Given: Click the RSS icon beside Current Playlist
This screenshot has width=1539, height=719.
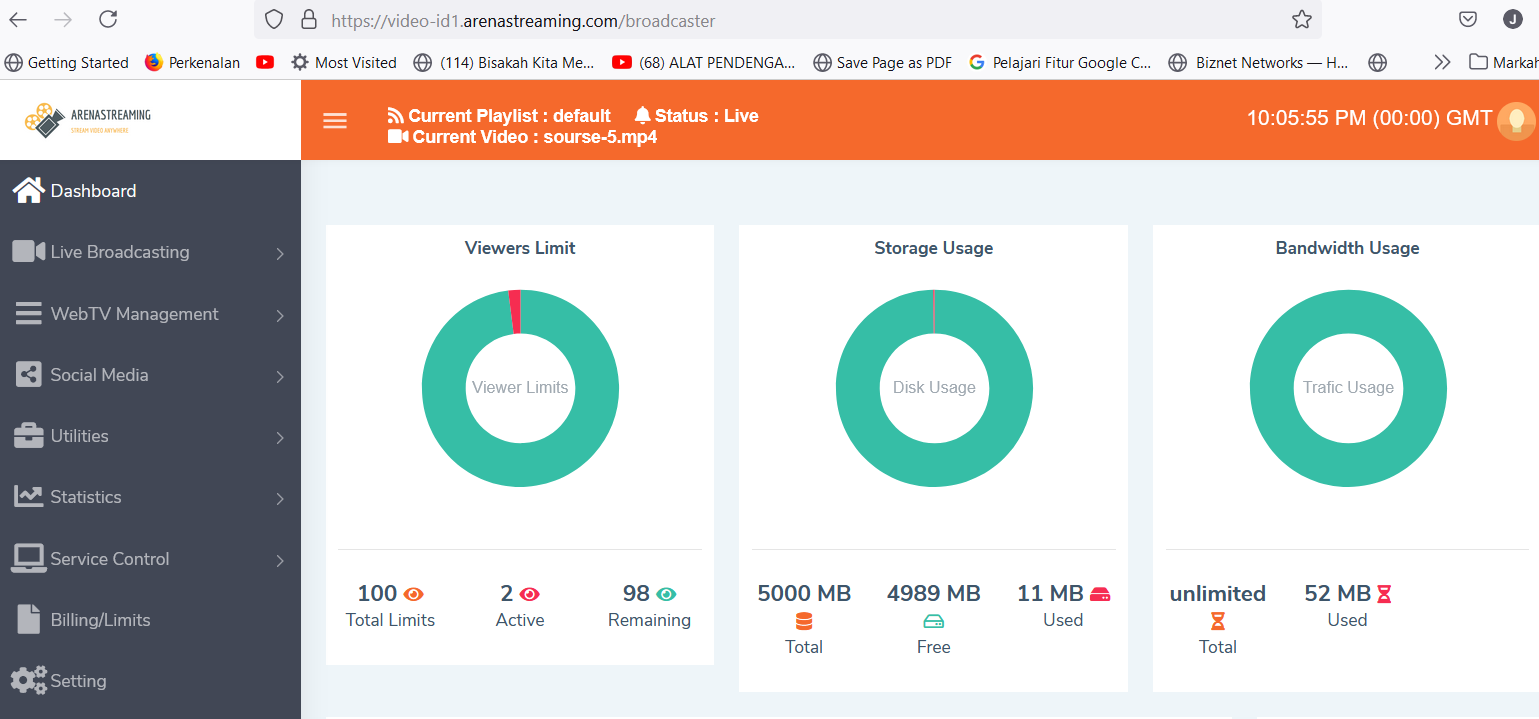Looking at the screenshot, I should (396, 115).
